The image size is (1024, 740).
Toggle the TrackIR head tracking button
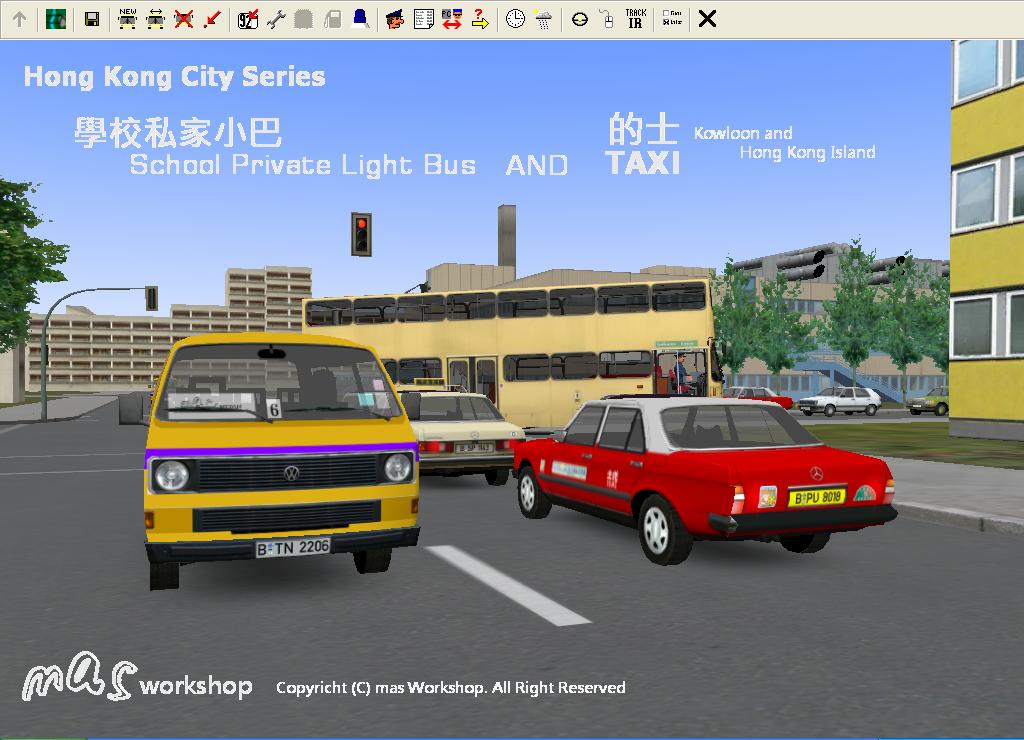click(635, 18)
